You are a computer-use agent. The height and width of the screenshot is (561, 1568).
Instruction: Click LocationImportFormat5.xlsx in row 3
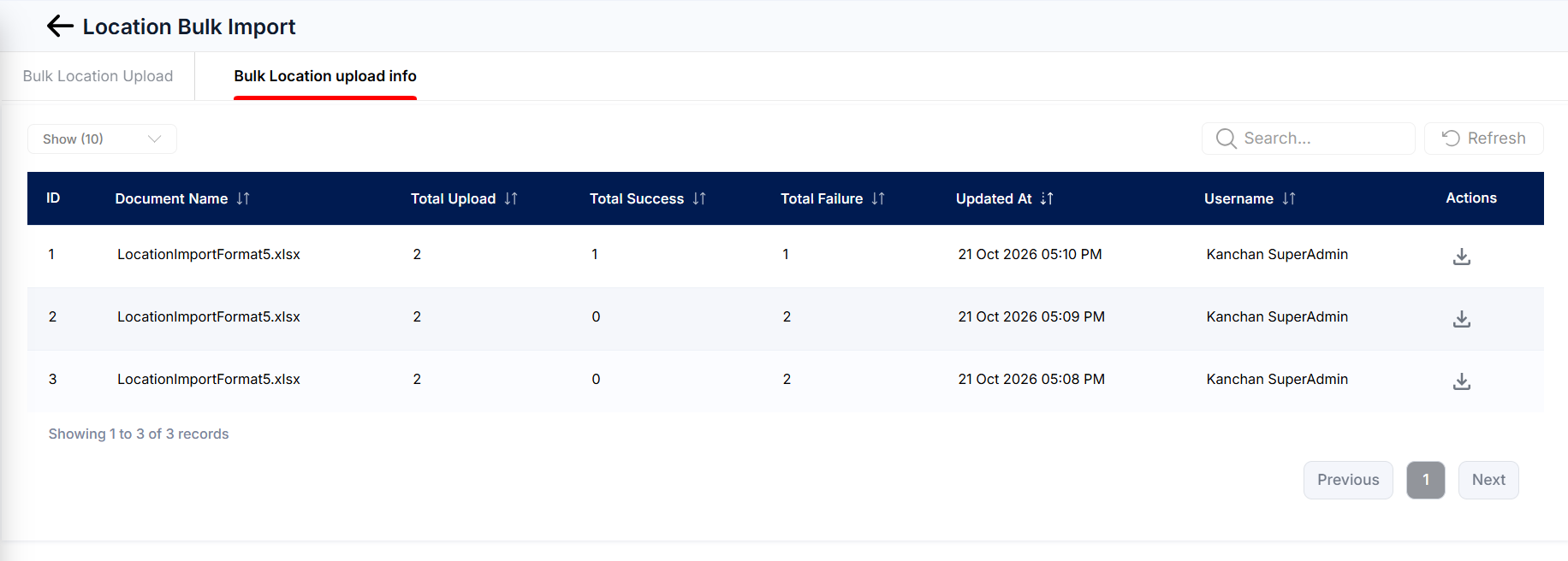click(x=209, y=379)
